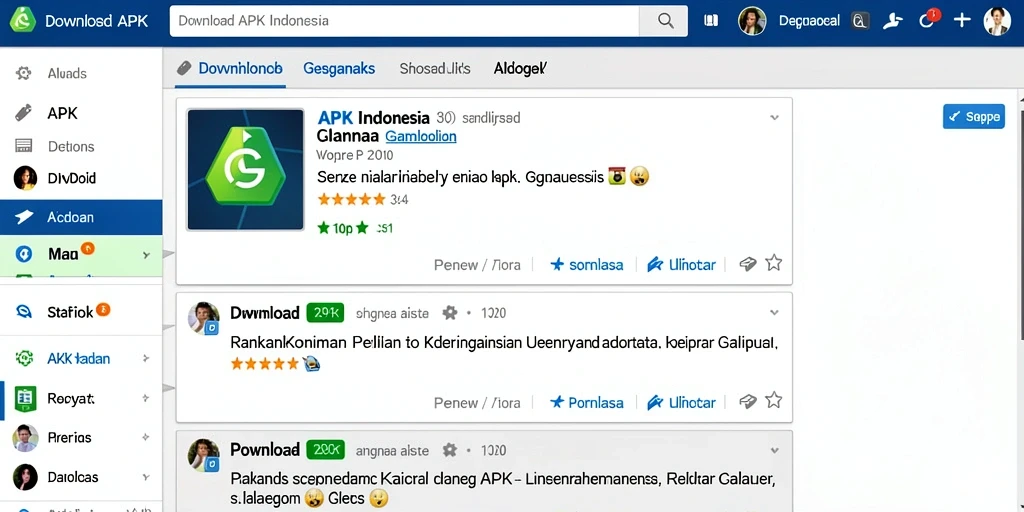Click the avatar beside Daiolcas

(25, 477)
